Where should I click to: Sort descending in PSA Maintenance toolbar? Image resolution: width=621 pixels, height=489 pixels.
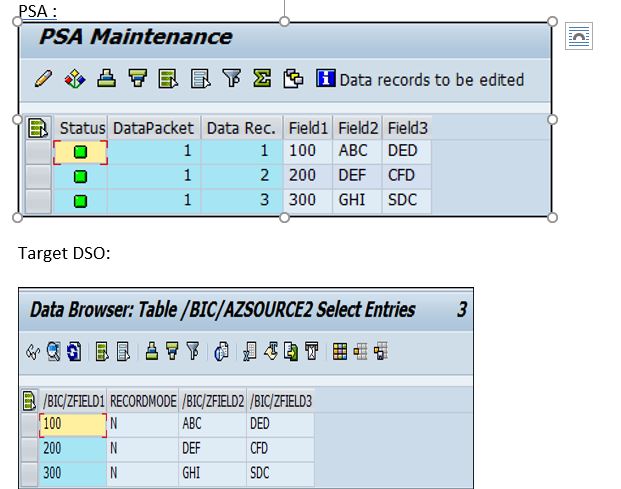137,78
